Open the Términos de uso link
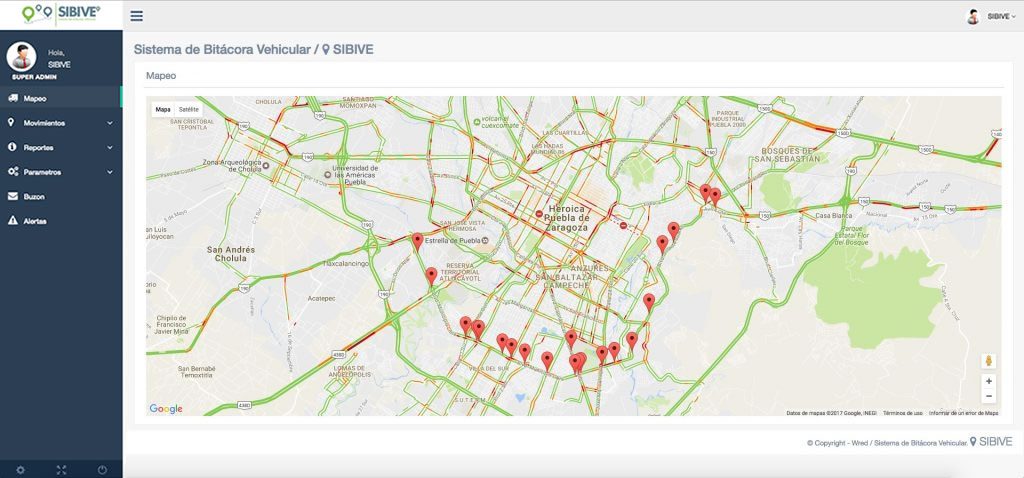Screen dimensions: 1024x478 [902, 412]
